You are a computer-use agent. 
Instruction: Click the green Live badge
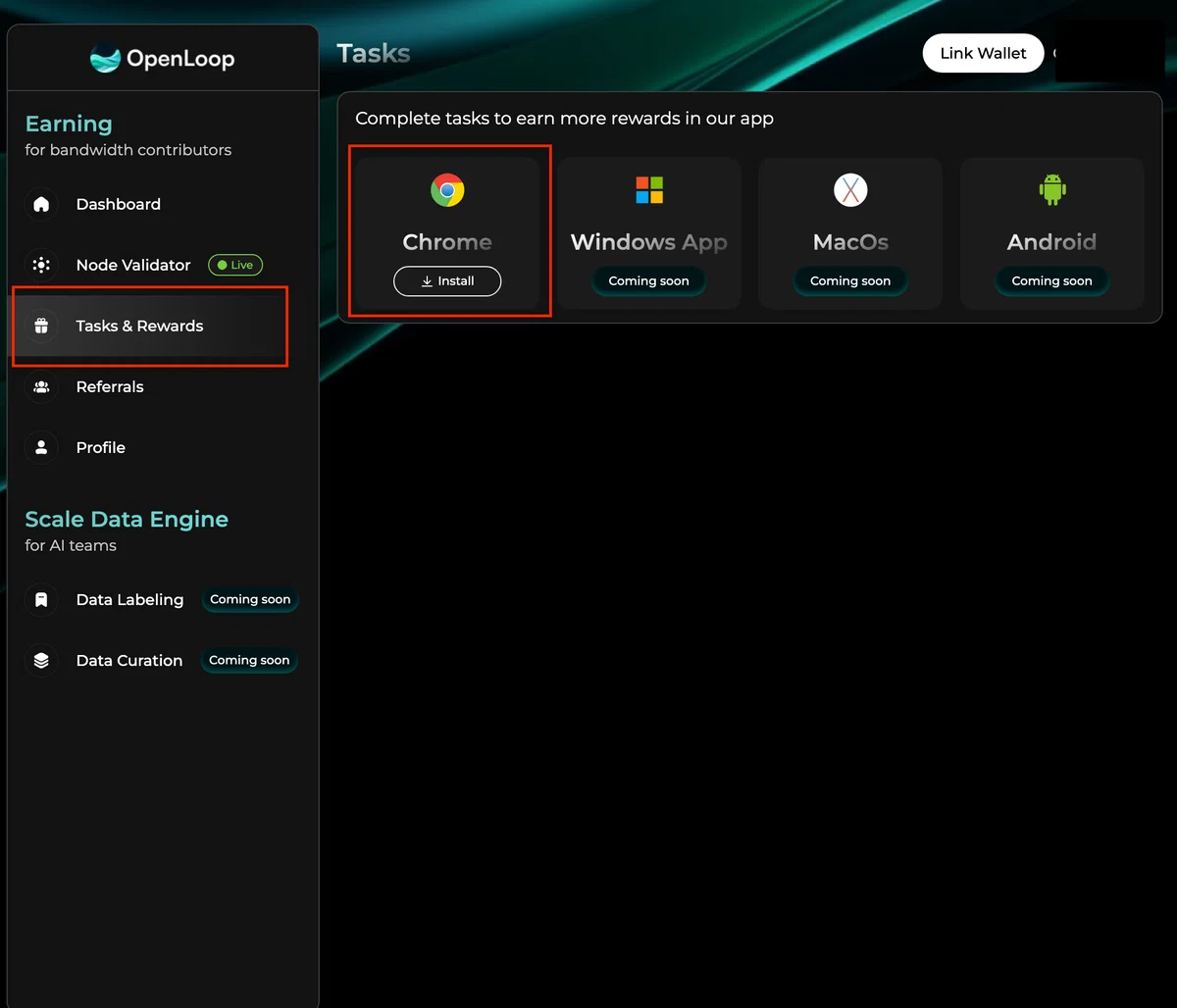click(235, 265)
